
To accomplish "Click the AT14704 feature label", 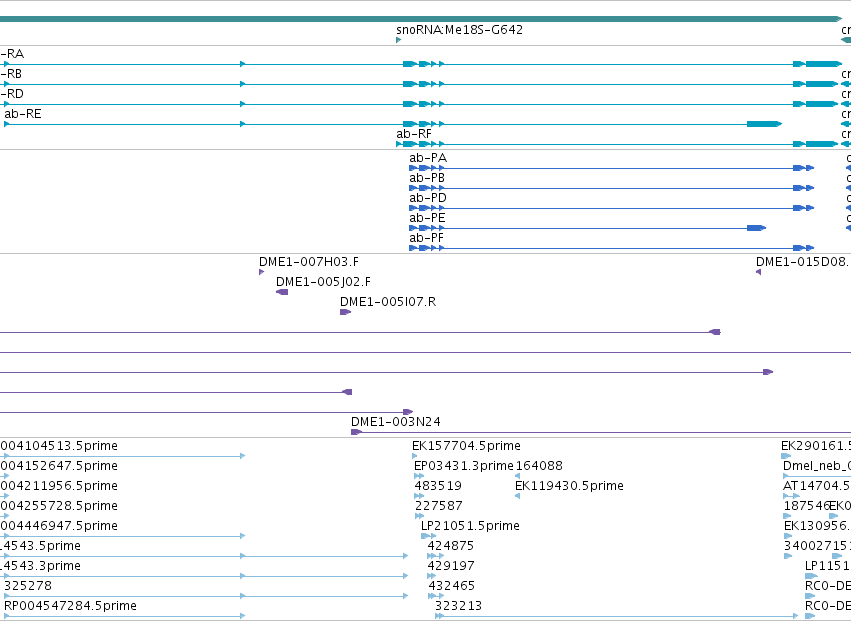I will (x=817, y=486).
